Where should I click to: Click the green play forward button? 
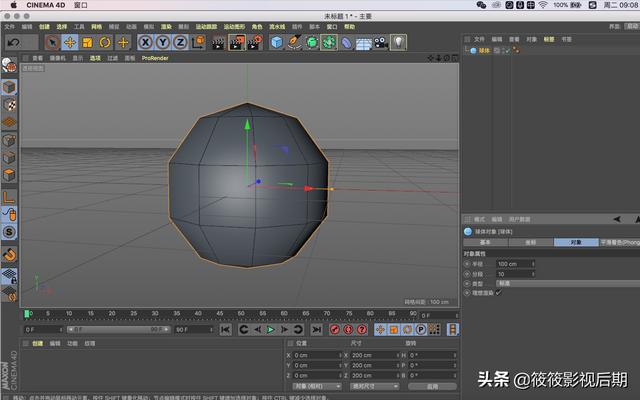pos(270,329)
